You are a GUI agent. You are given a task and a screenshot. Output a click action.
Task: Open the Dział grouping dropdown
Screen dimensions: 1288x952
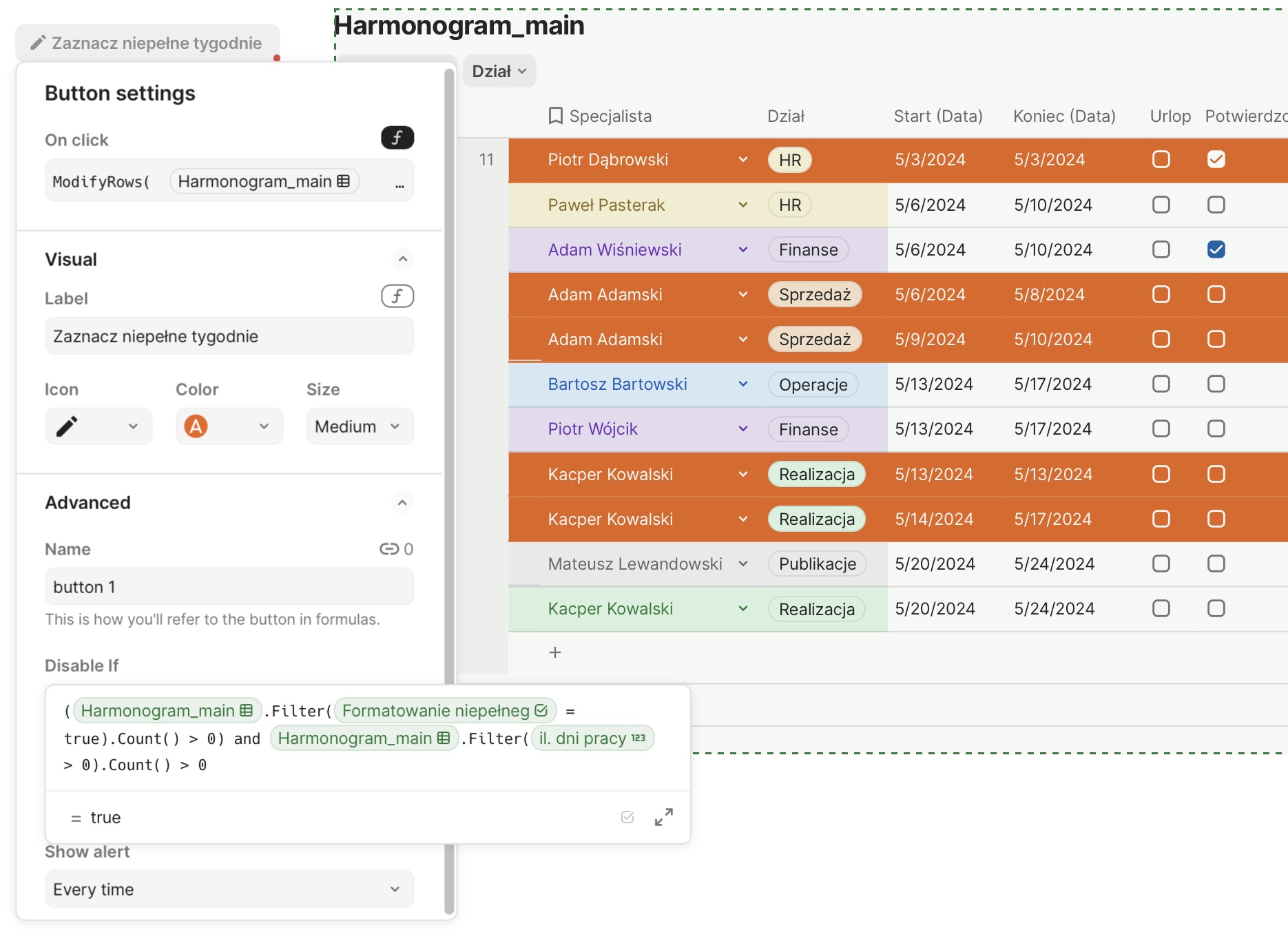point(499,72)
